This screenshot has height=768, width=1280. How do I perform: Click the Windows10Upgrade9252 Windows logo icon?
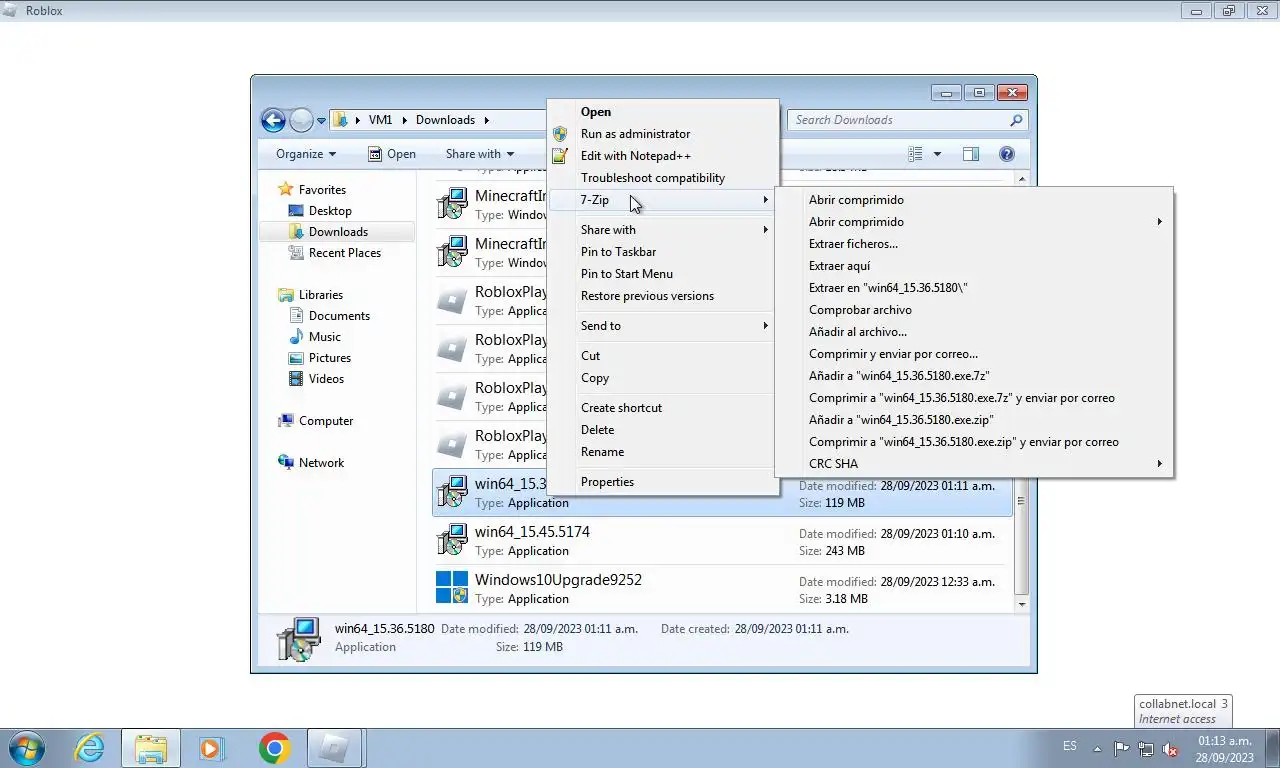click(x=452, y=588)
